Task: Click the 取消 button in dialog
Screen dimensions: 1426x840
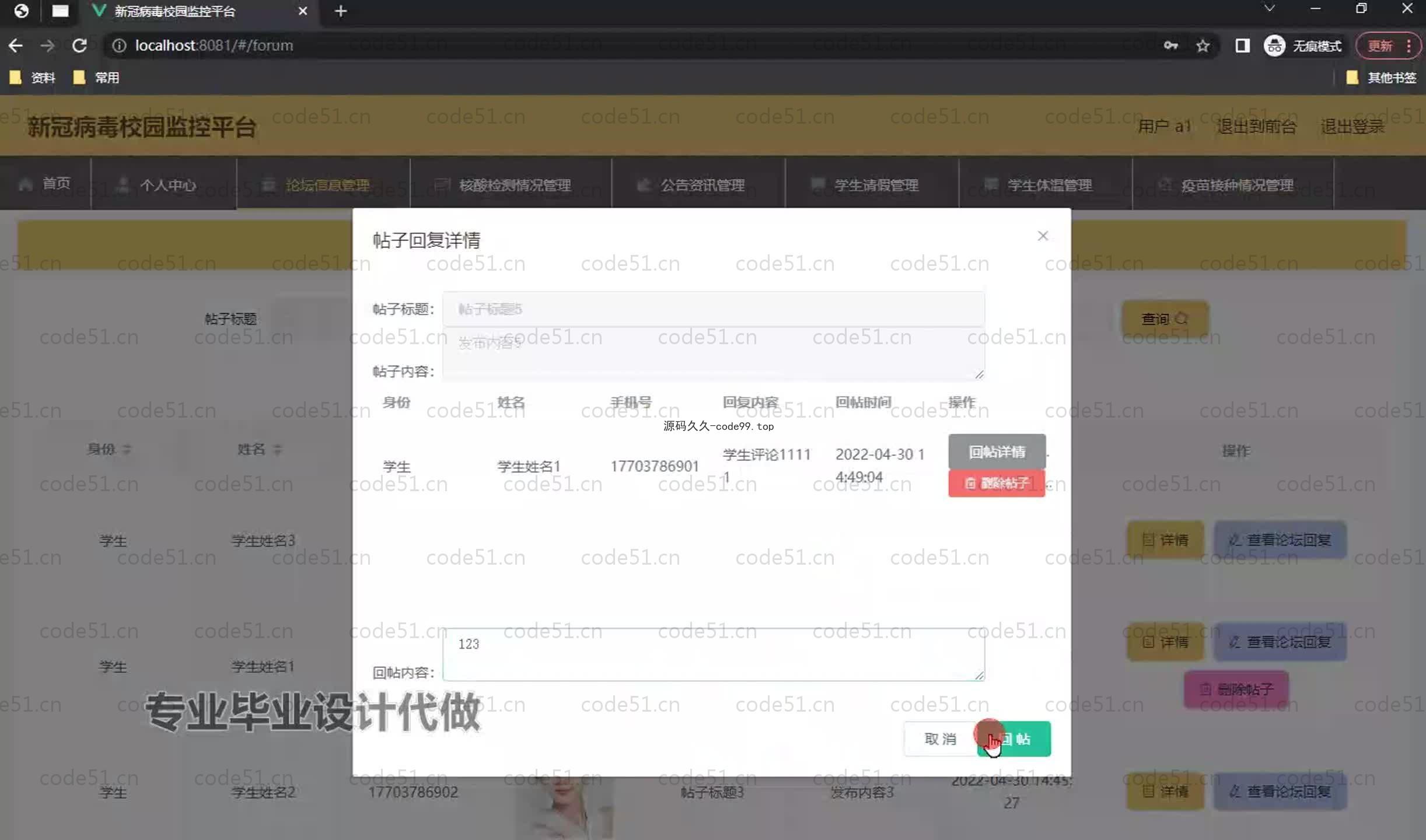Action: point(940,739)
